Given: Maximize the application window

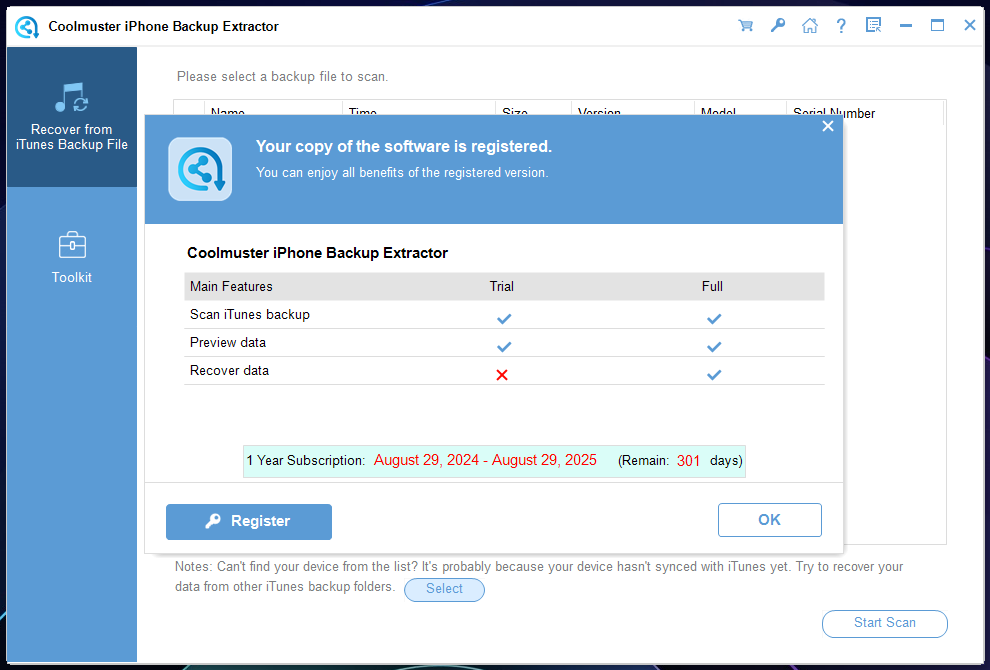Looking at the screenshot, I should pyautogui.click(x=937, y=26).
